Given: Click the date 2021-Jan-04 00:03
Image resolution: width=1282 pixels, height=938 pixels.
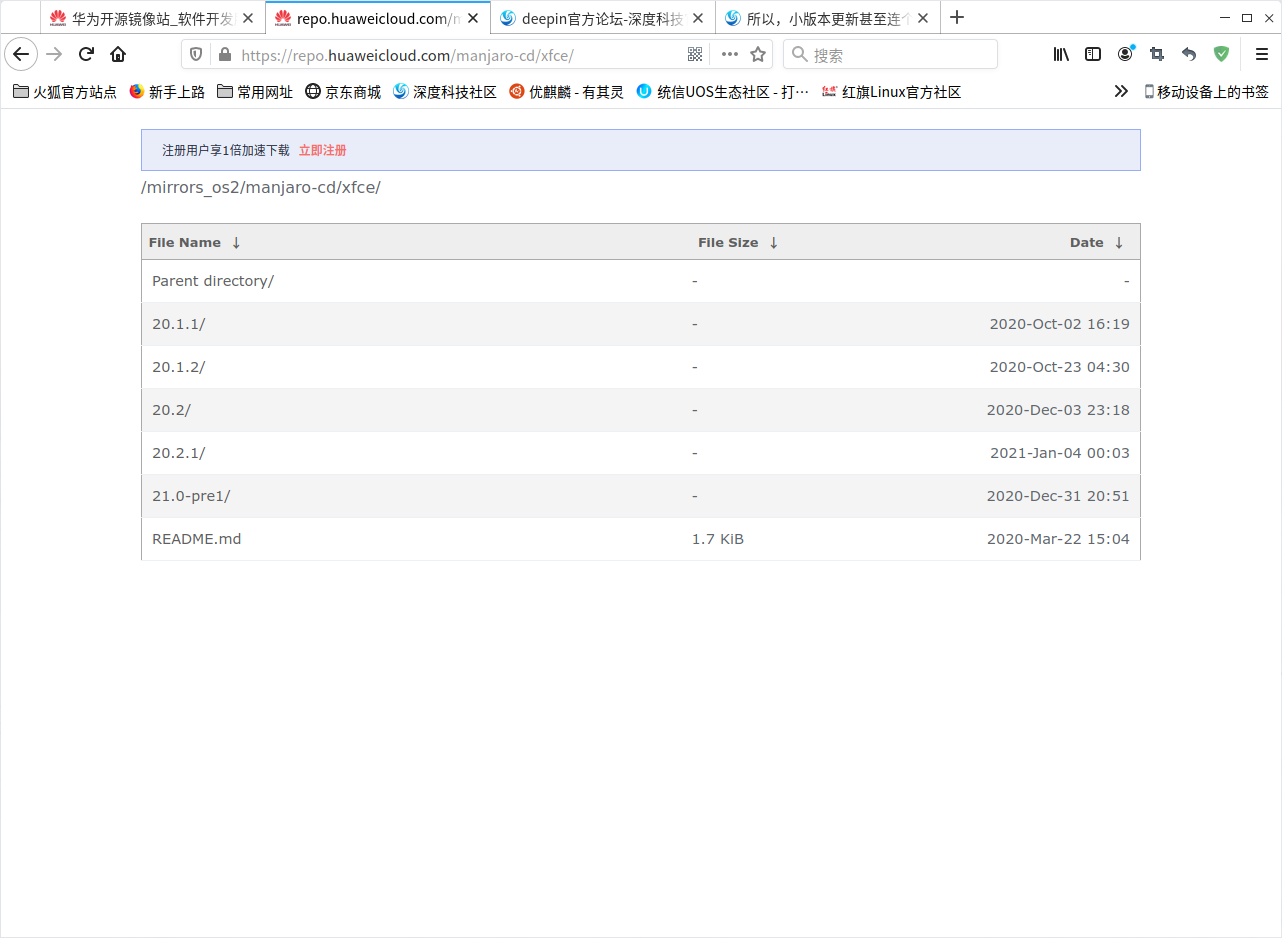Looking at the screenshot, I should 1060,453.
